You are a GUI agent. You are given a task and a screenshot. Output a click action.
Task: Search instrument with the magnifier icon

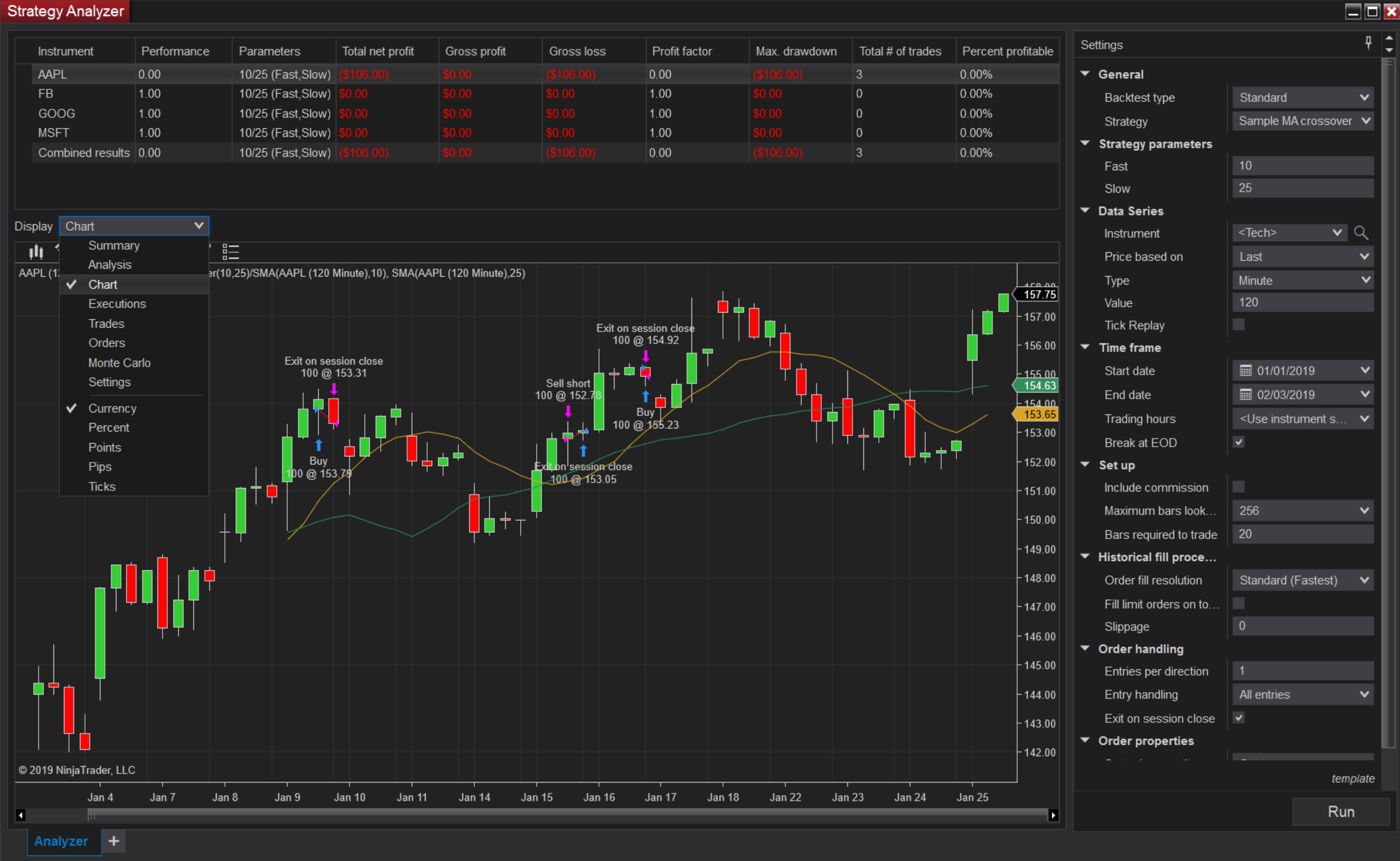click(1361, 233)
